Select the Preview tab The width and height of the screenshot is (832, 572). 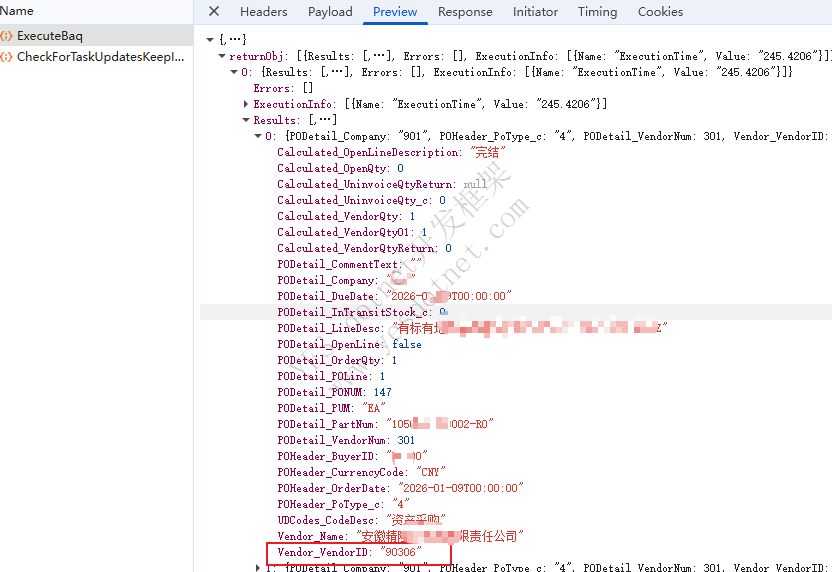[x=395, y=12]
